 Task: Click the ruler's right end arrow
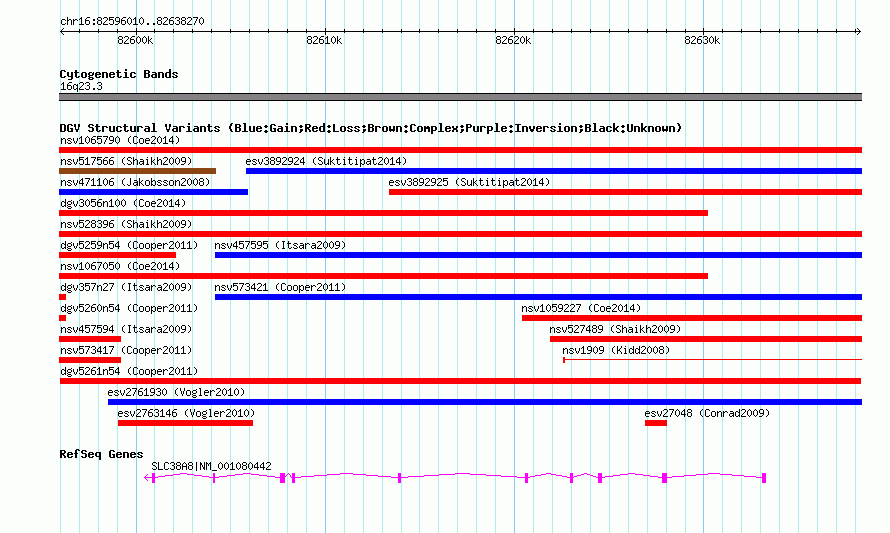pyautogui.click(x=859, y=31)
